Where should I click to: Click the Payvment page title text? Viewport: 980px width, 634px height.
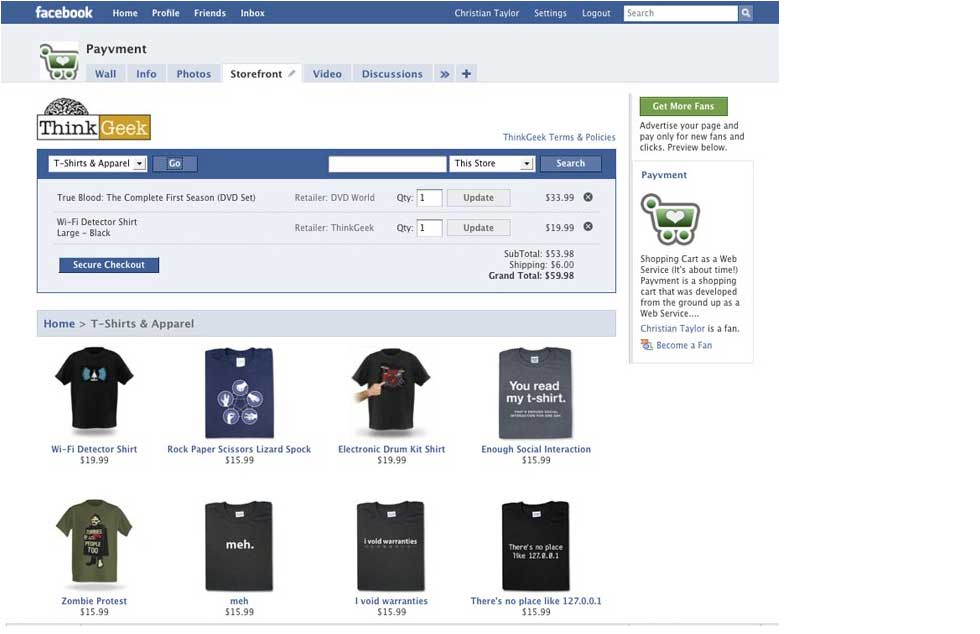pyautogui.click(x=116, y=49)
